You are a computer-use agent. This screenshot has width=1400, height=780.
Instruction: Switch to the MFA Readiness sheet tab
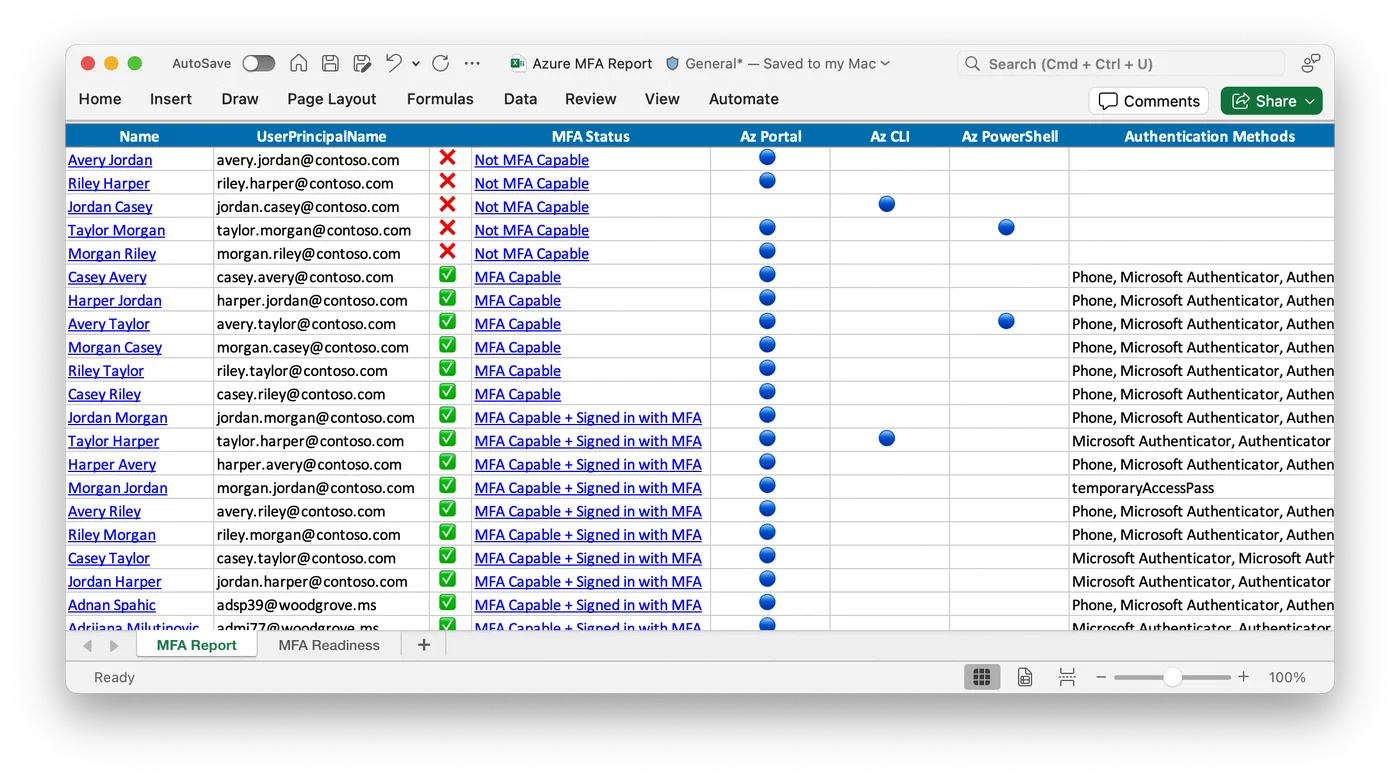(329, 645)
